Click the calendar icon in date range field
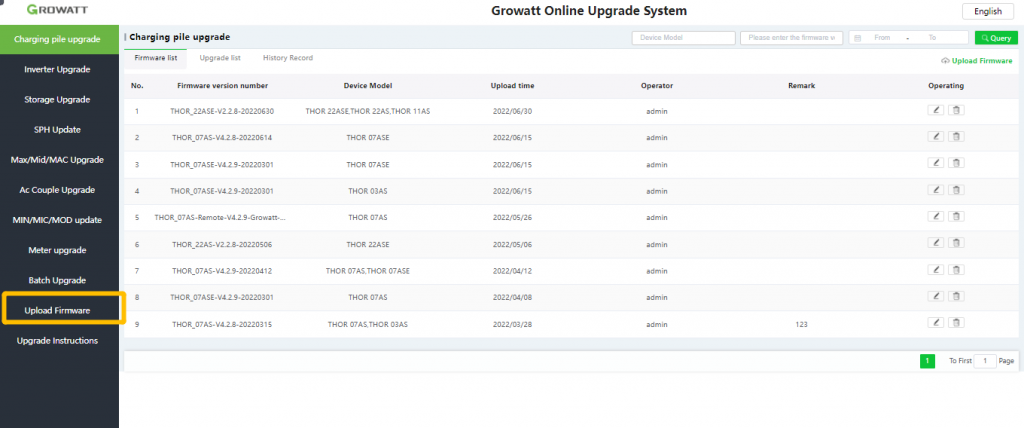This screenshot has height=428, width=1024. 857,38
